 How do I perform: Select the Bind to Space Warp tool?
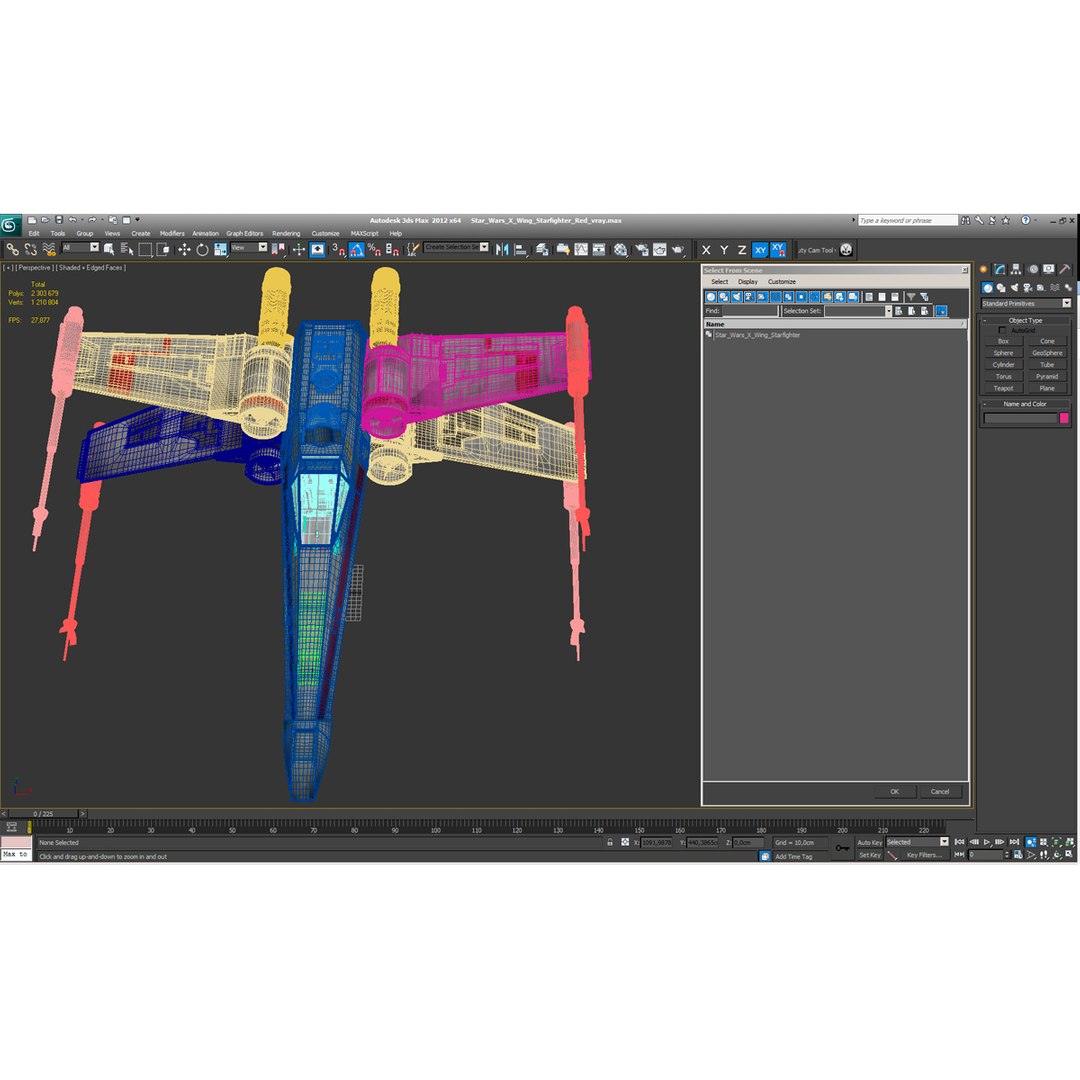(x=49, y=249)
